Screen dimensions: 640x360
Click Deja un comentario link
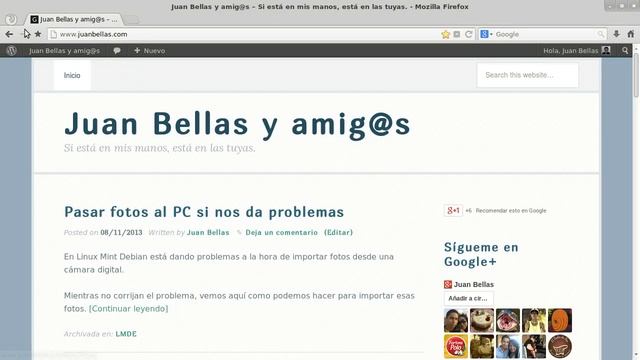click(x=281, y=232)
